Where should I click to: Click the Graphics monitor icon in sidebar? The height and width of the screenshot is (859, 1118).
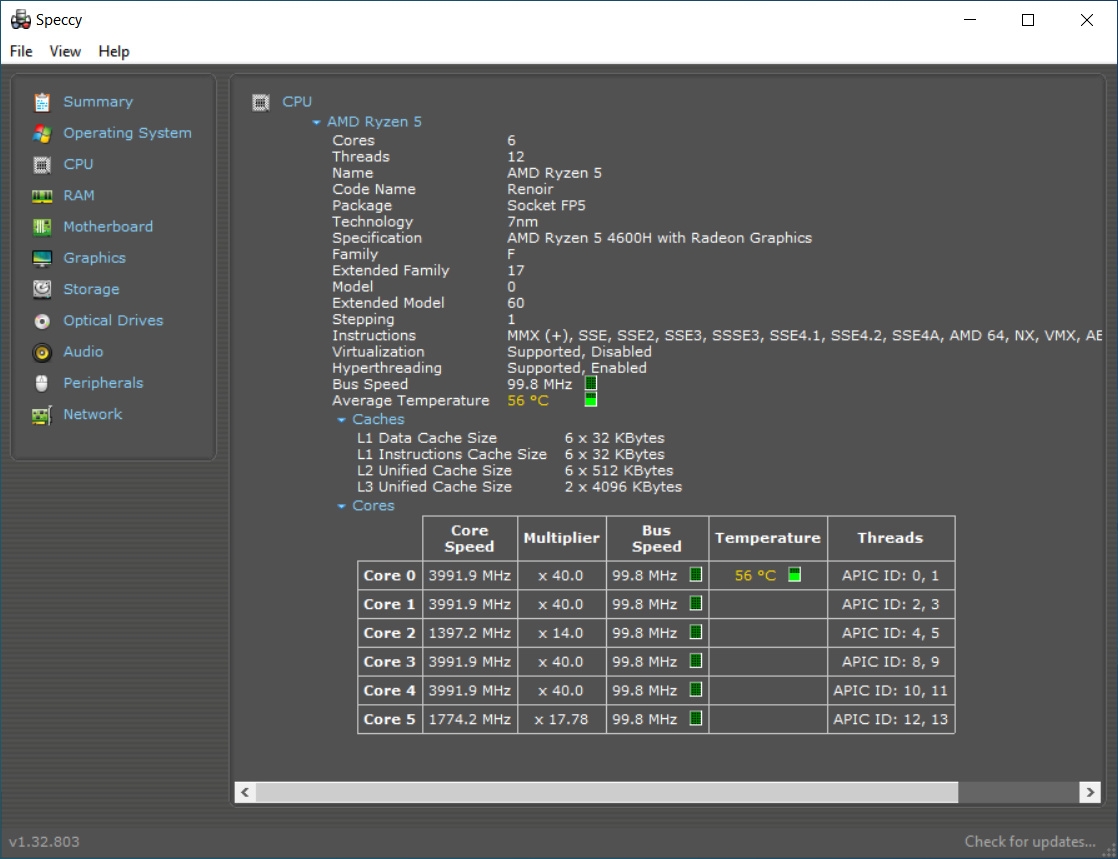coord(42,258)
